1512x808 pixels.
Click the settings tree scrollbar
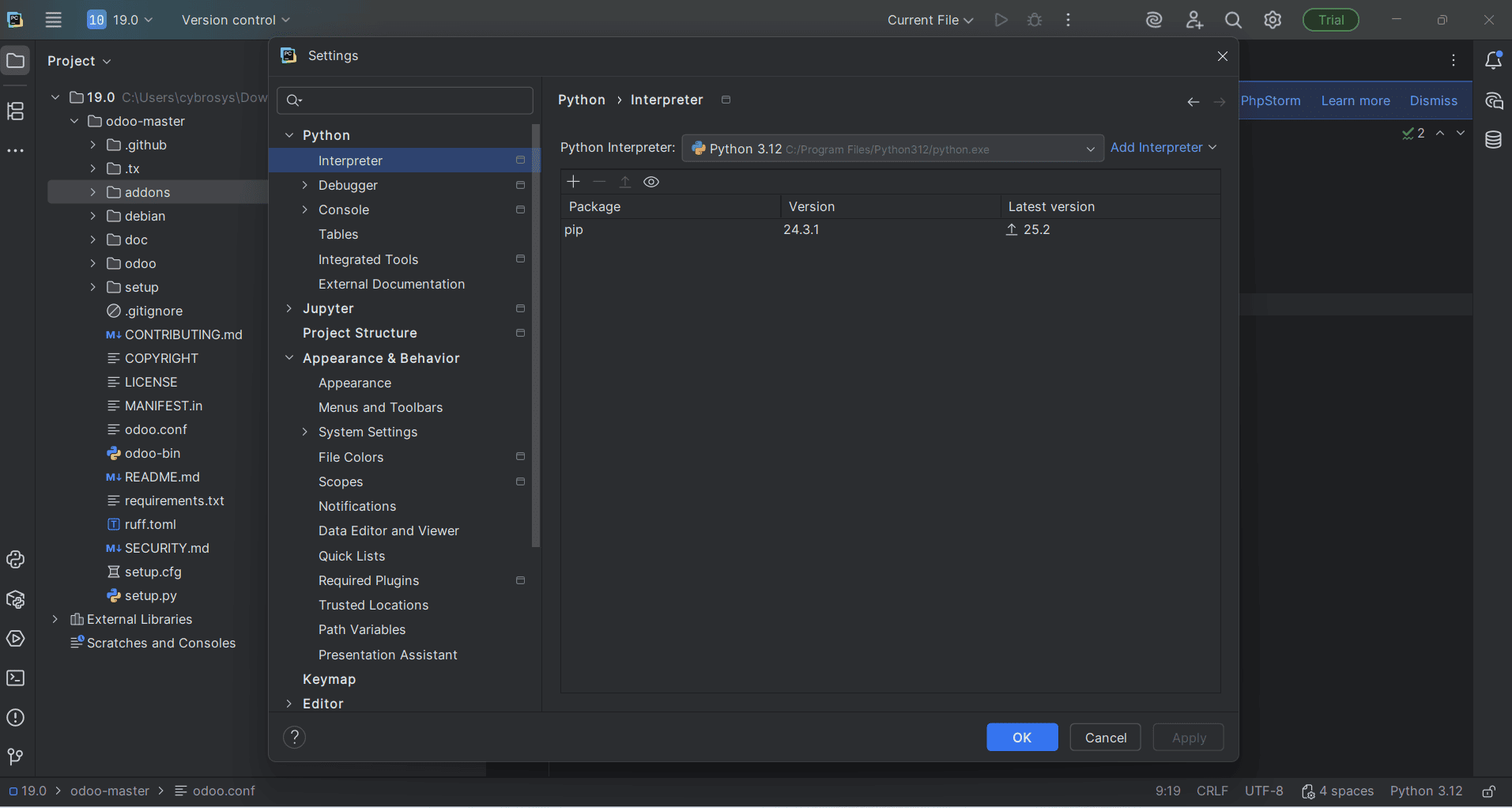536,336
